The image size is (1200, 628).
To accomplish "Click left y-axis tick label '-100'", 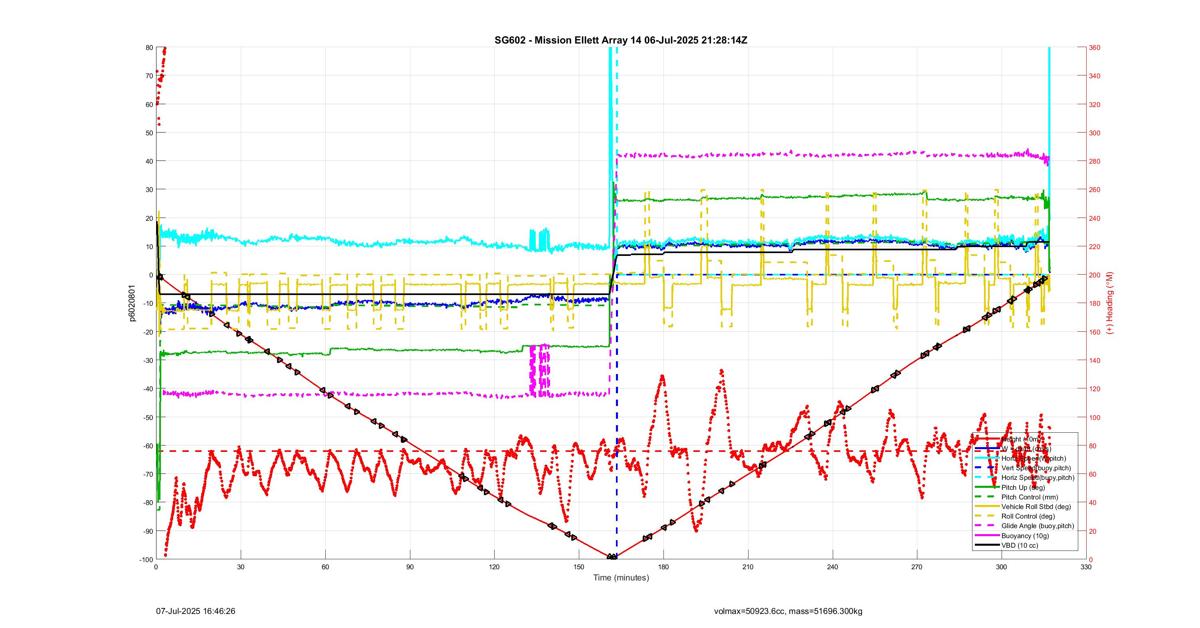I will pyautogui.click(x=145, y=559).
